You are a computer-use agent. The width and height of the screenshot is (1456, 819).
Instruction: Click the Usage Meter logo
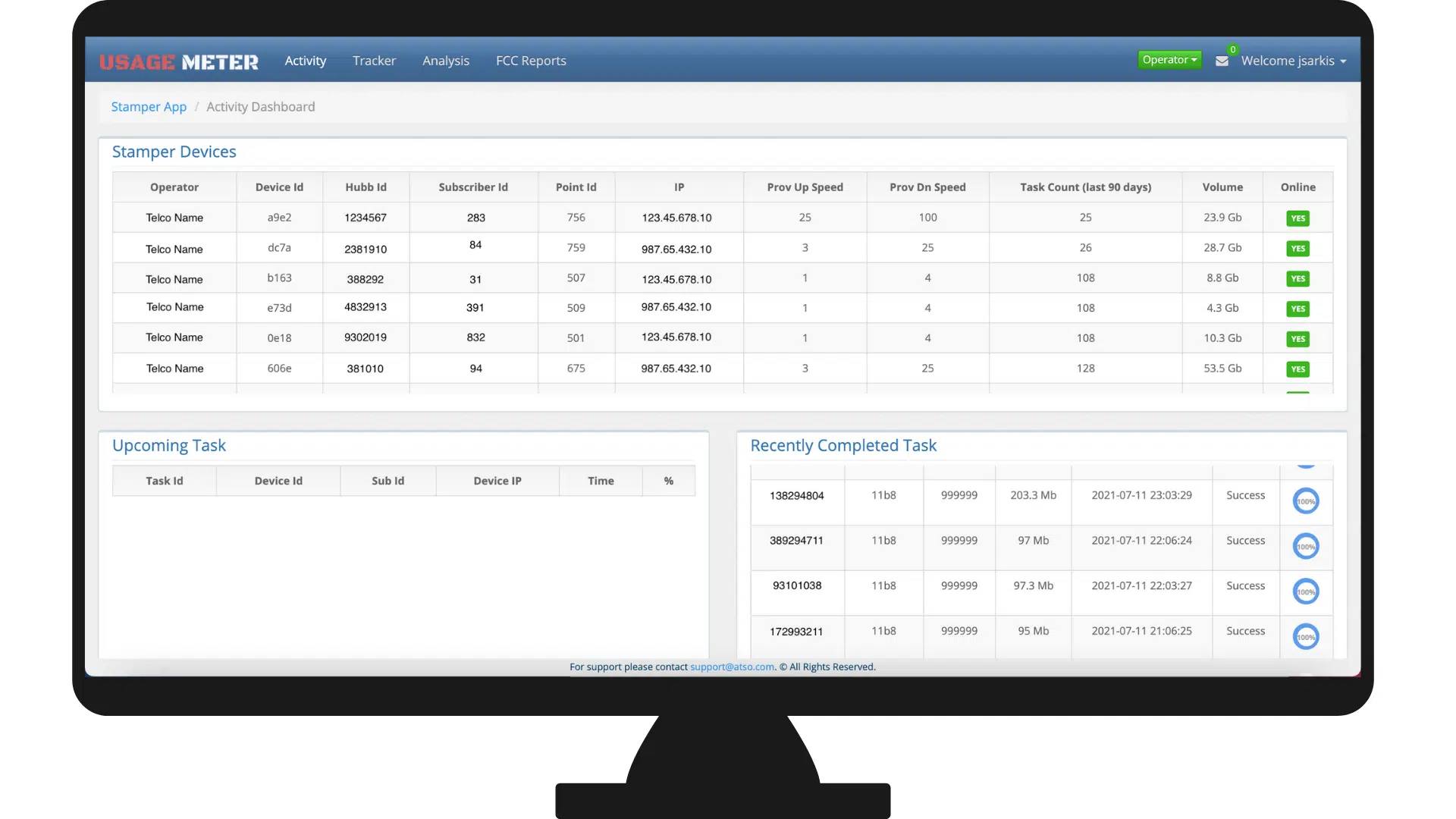click(x=179, y=62)
